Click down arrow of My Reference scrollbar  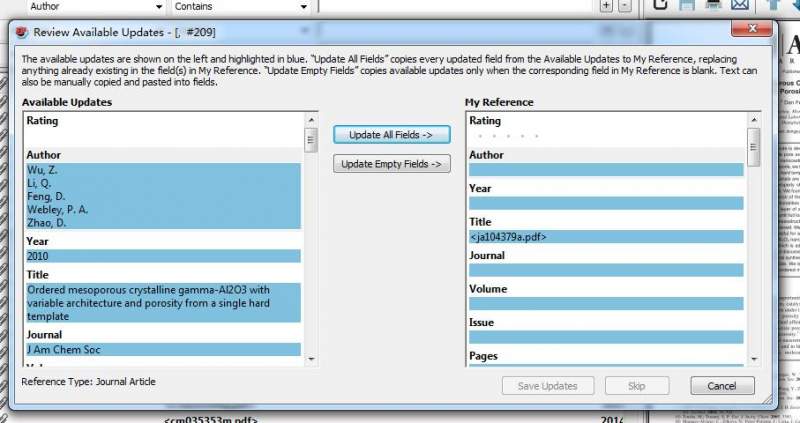(754, 359)
